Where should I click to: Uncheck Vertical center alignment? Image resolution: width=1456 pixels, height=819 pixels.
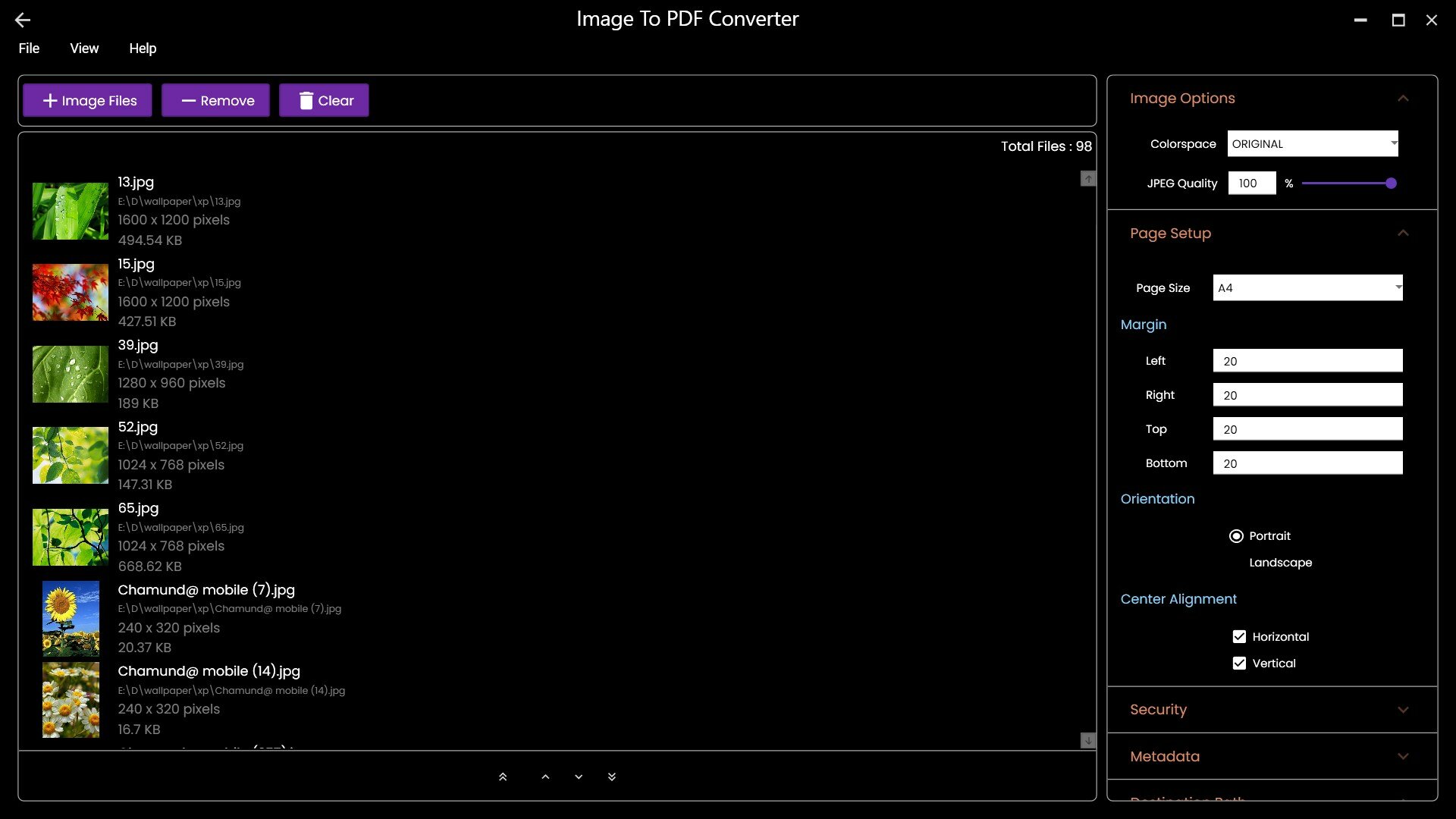1239,664
